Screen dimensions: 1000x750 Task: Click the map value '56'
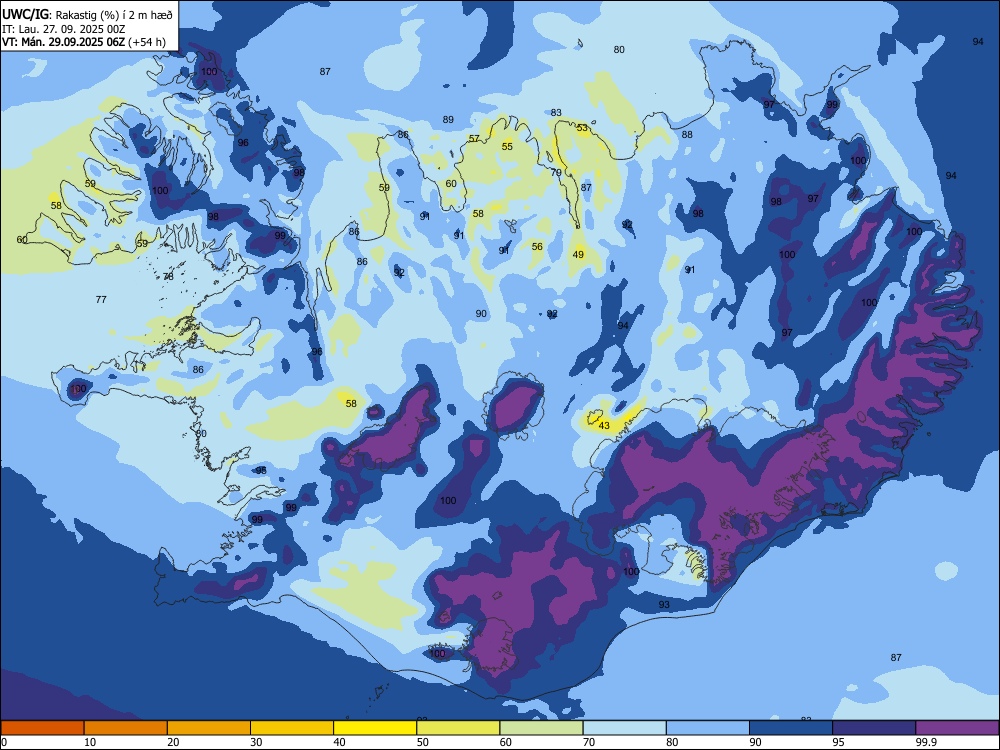pyautogui.click(x=537, y=246)
